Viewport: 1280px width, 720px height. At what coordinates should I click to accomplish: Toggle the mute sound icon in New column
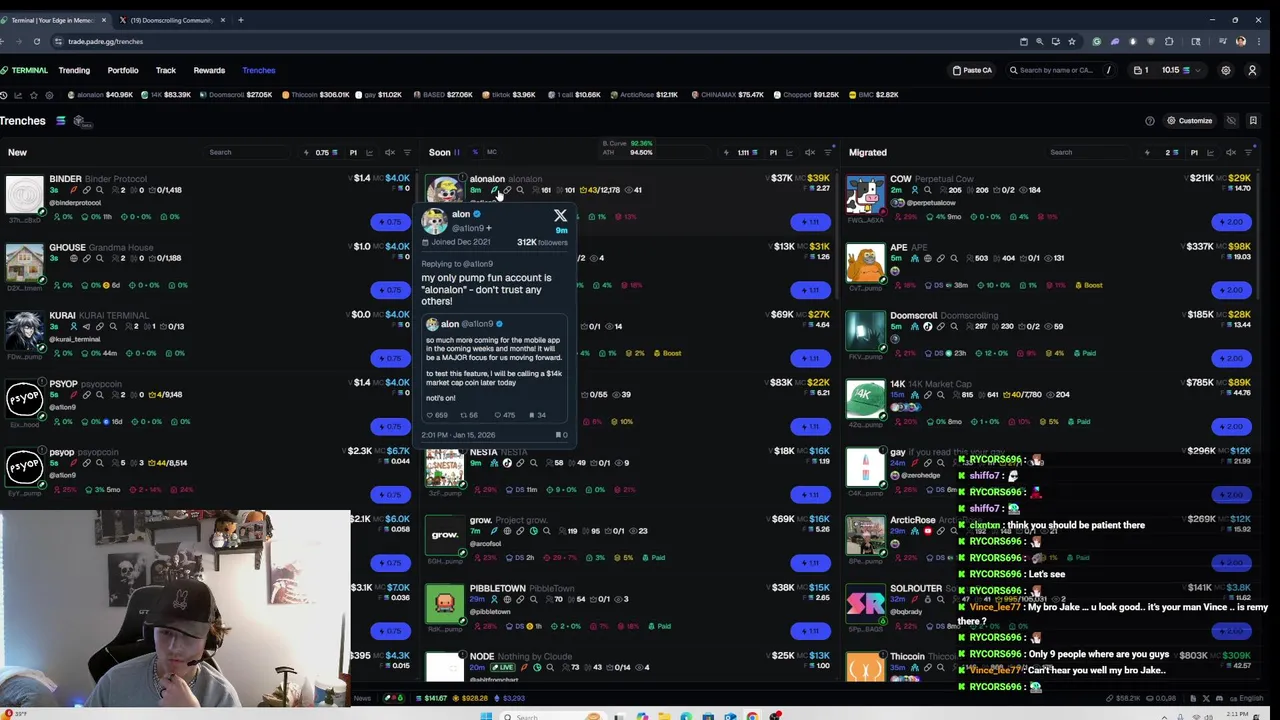pyautogui.click(x=390, y=152)
